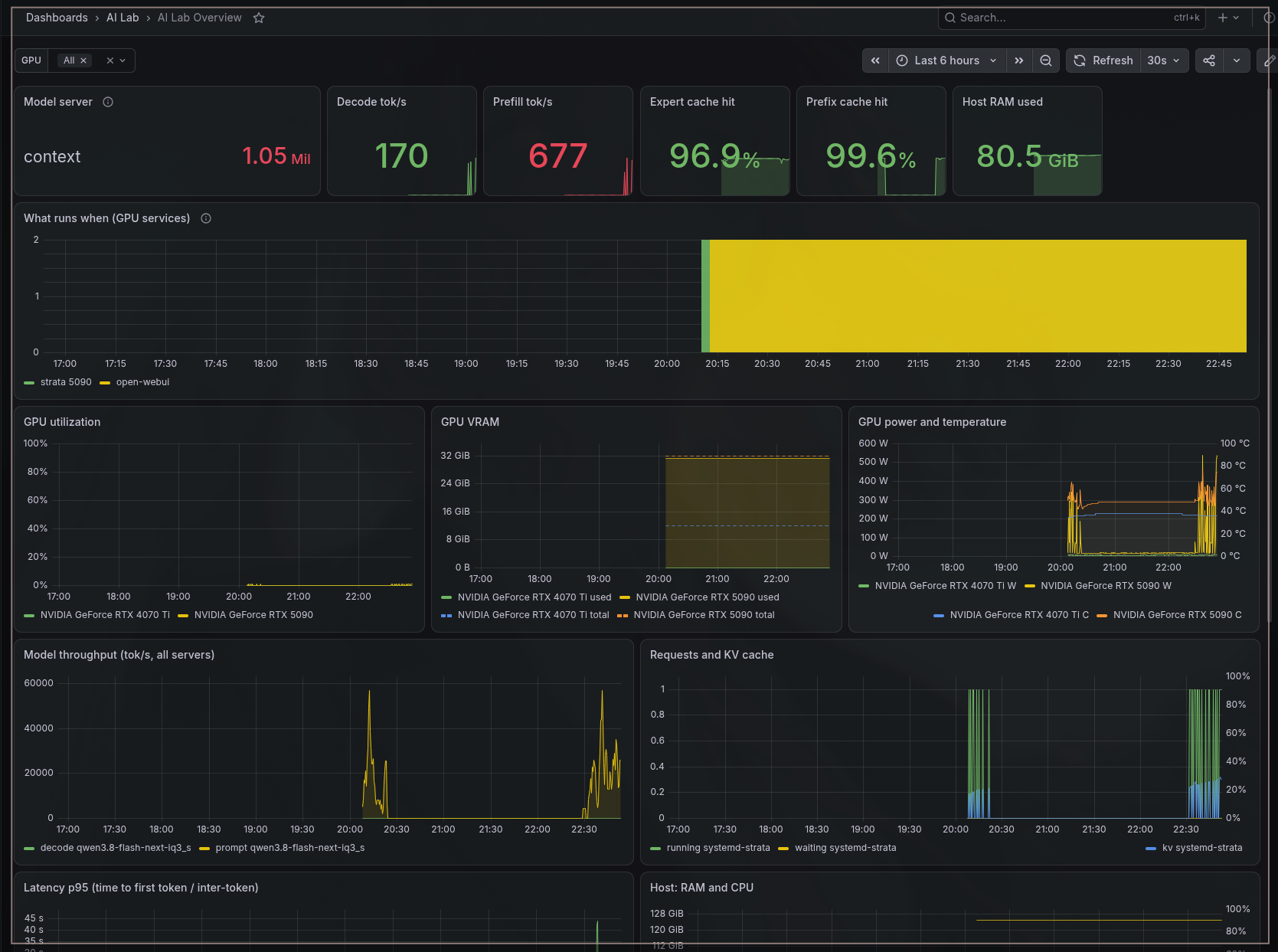
Task: Open the Host RAM used panel title
Action: click(1002, 102)
